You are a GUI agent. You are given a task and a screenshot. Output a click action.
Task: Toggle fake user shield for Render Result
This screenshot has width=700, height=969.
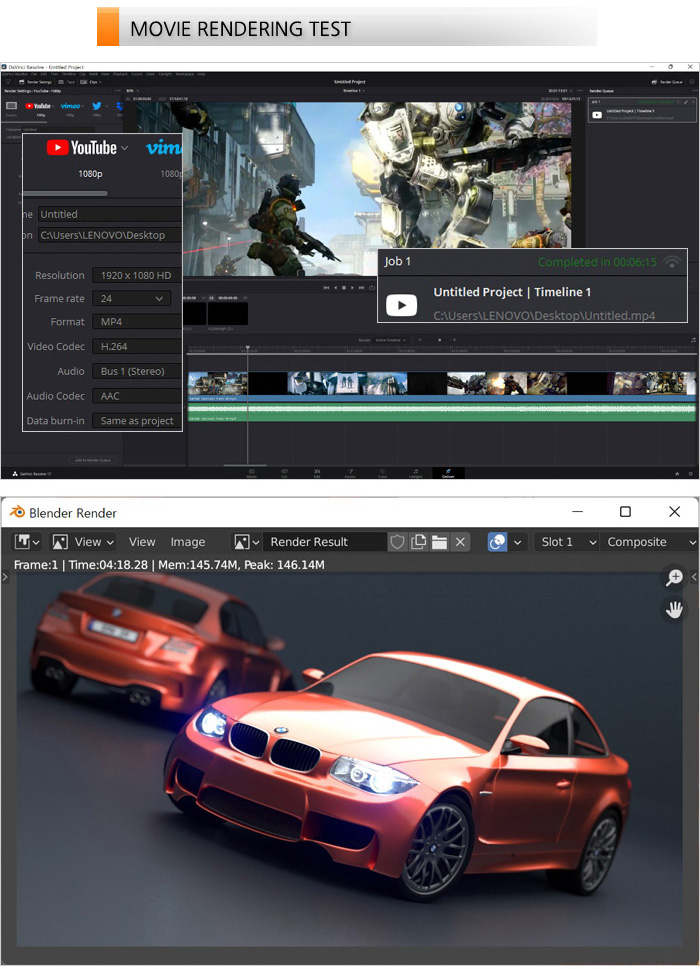[x=397, y=542]
